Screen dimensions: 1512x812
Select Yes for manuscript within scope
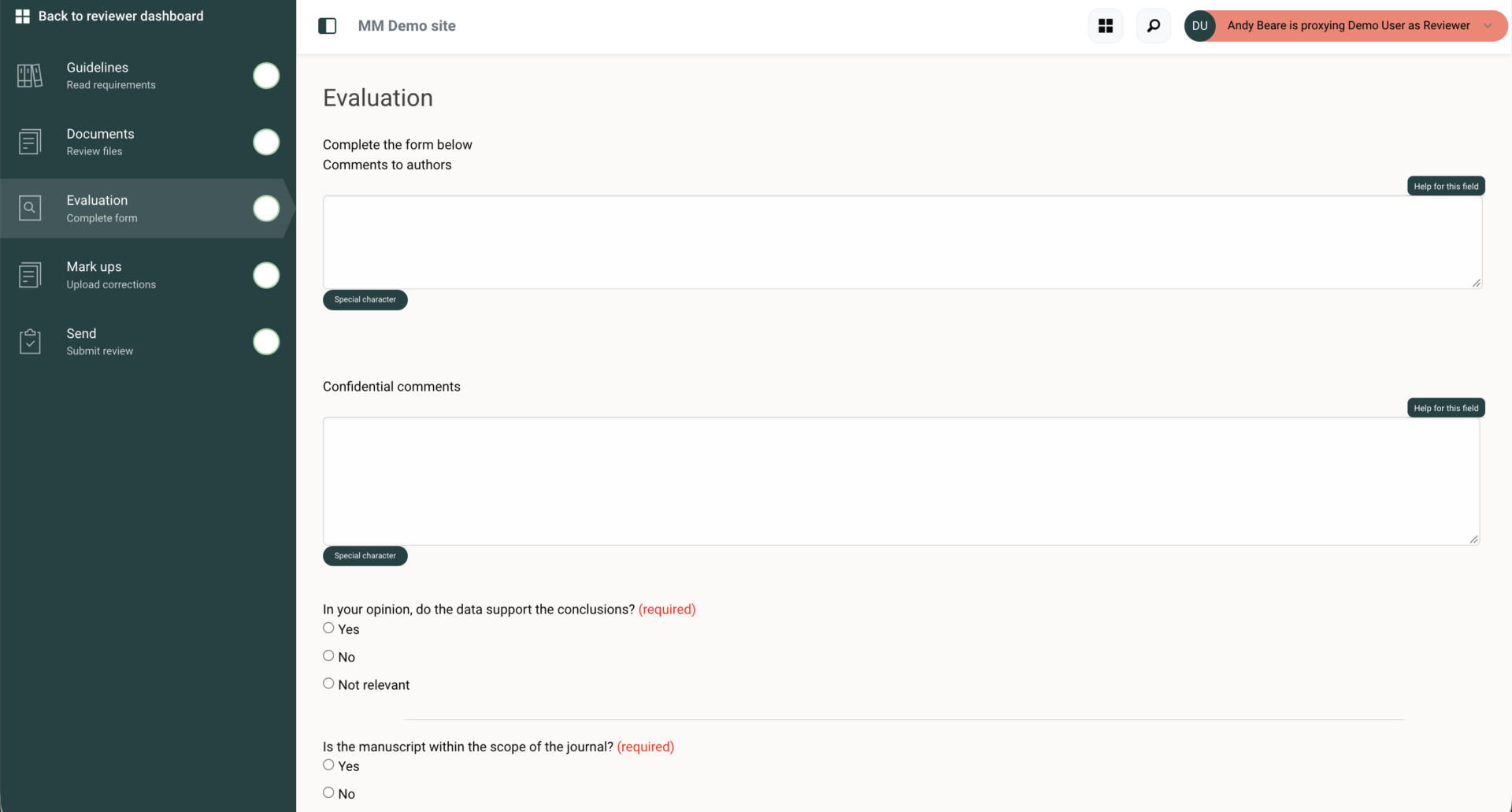click(x=328, y=765)
